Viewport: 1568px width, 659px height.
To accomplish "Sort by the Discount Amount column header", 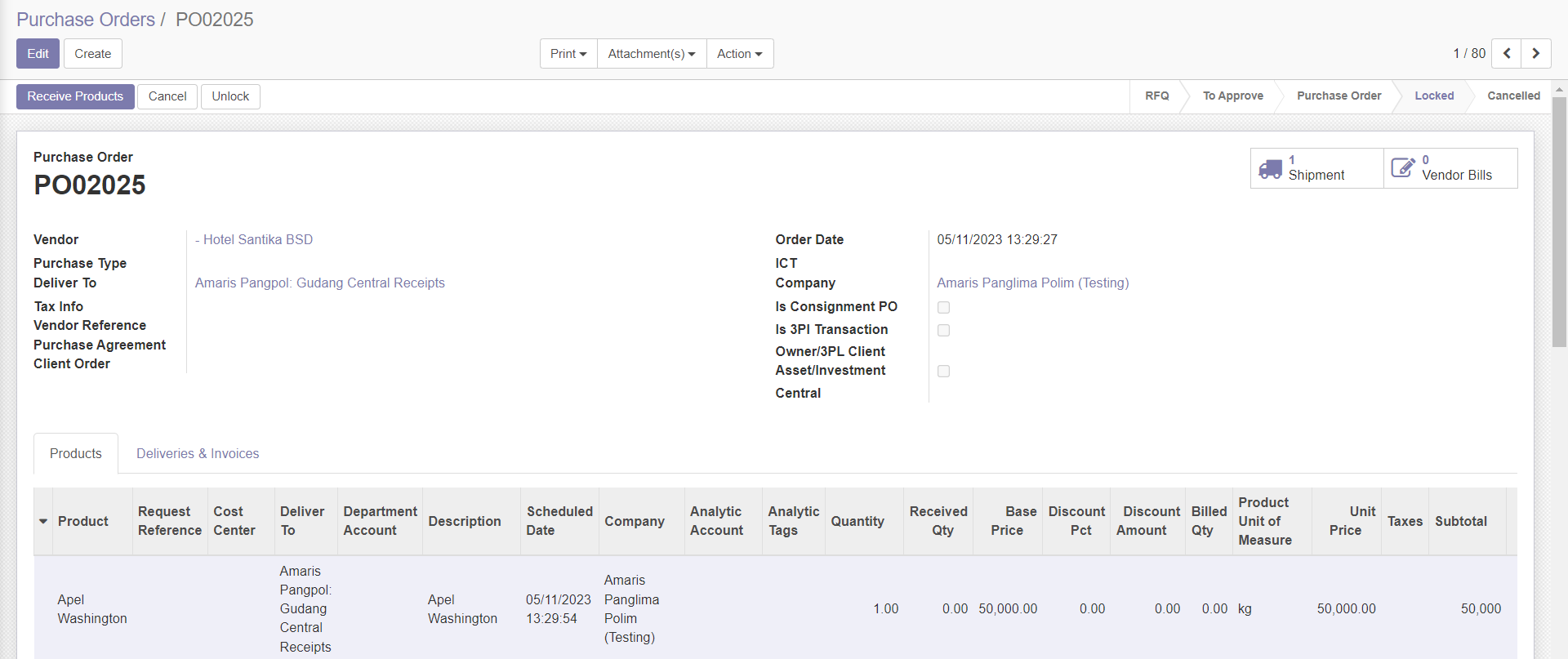I will pos(1148,521).
